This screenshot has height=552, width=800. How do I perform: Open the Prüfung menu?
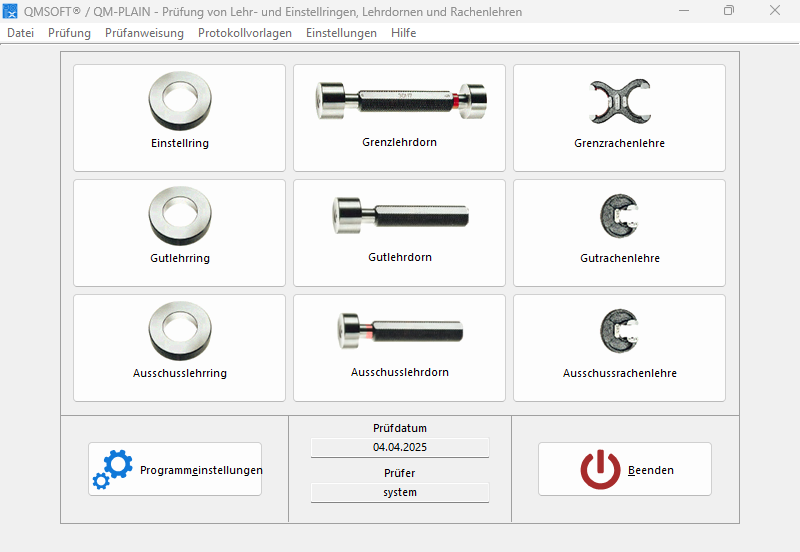[x=69, y=33]
